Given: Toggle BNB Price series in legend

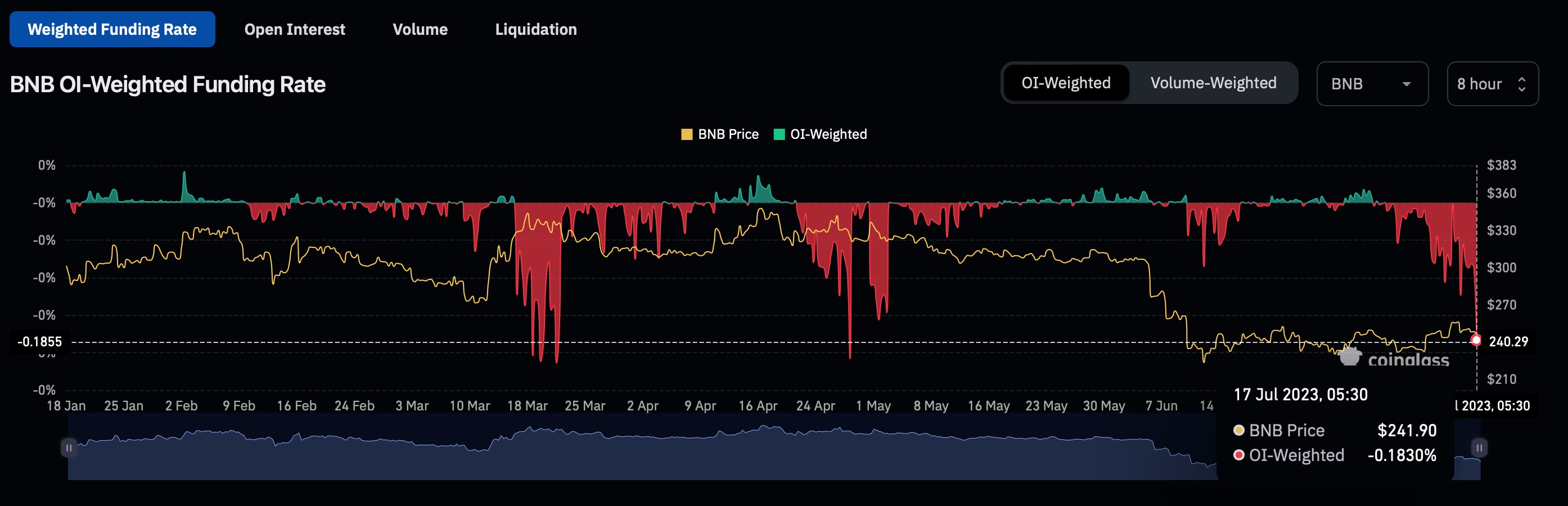Looking at the screenshot, I should pos(720,134).
